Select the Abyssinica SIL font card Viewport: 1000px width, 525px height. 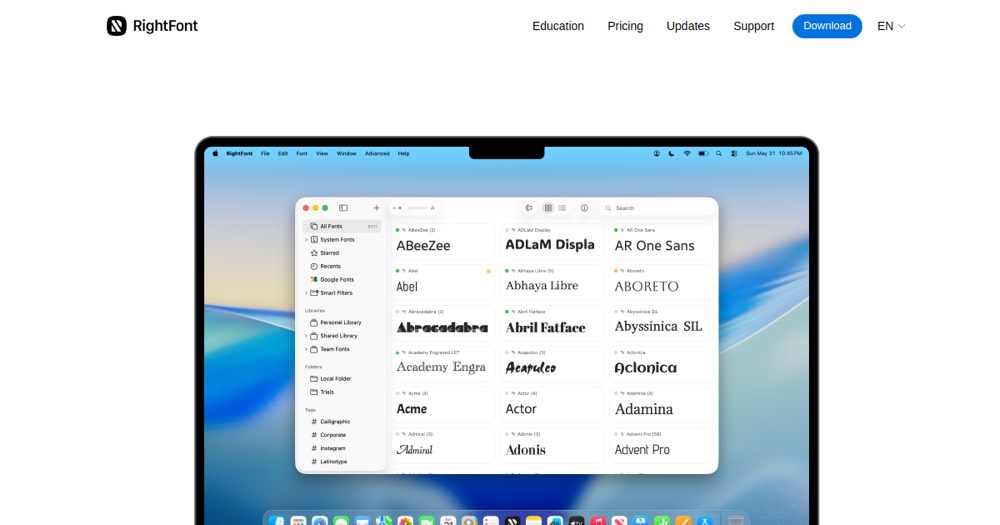tap(661, 323)
